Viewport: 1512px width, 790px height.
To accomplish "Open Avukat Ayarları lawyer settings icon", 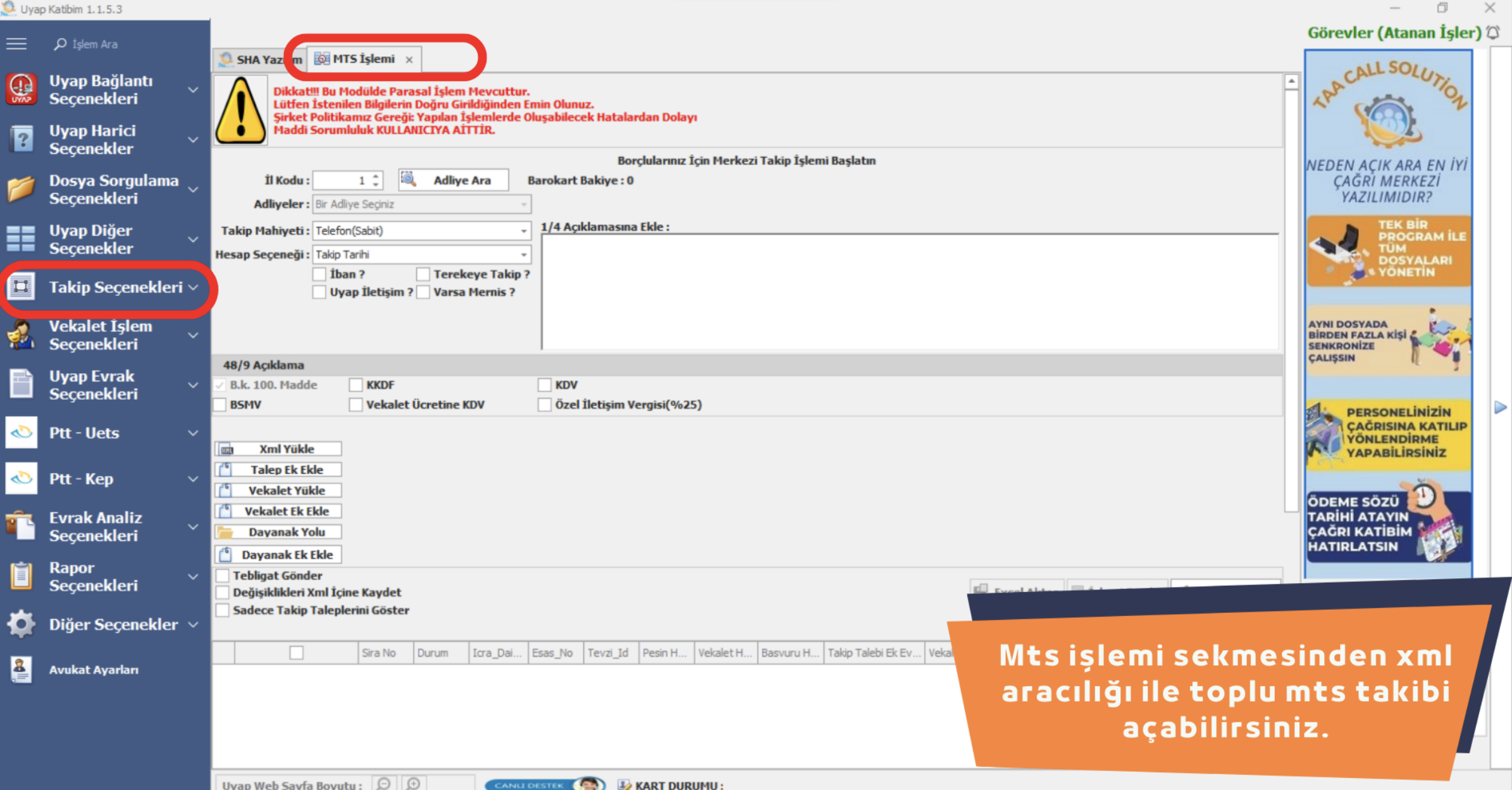I will click(x=21, y=669).
